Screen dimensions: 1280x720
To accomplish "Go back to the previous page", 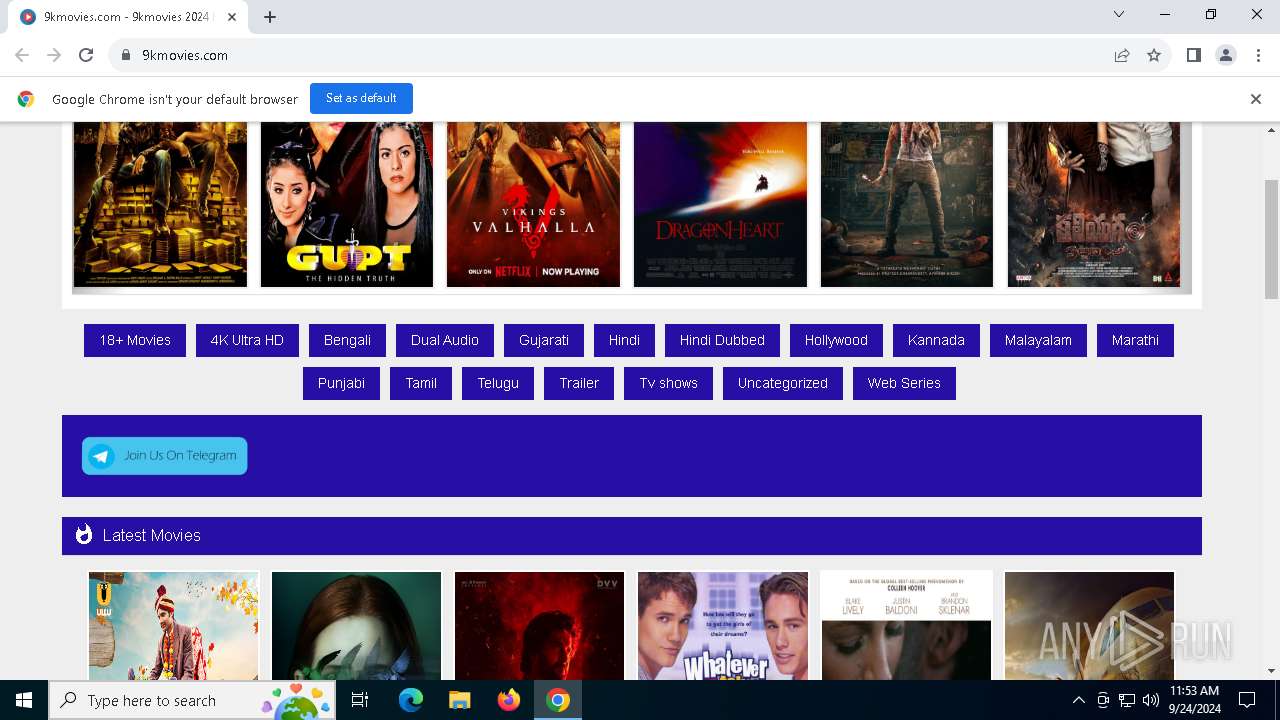I will coord(22,55).
